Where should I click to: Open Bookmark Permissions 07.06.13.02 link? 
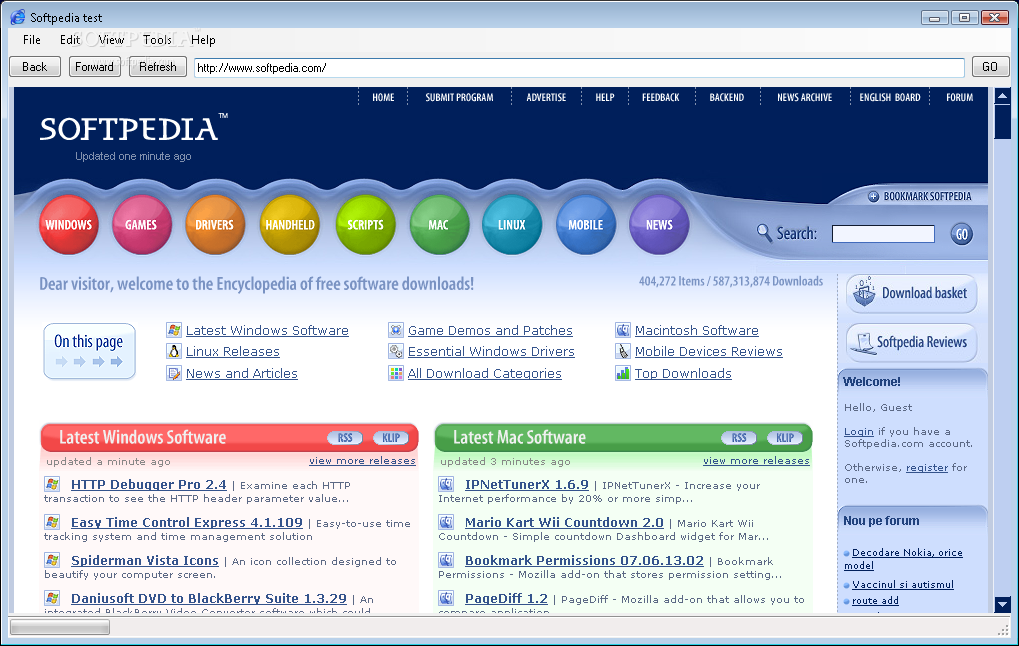coord(584,560)
